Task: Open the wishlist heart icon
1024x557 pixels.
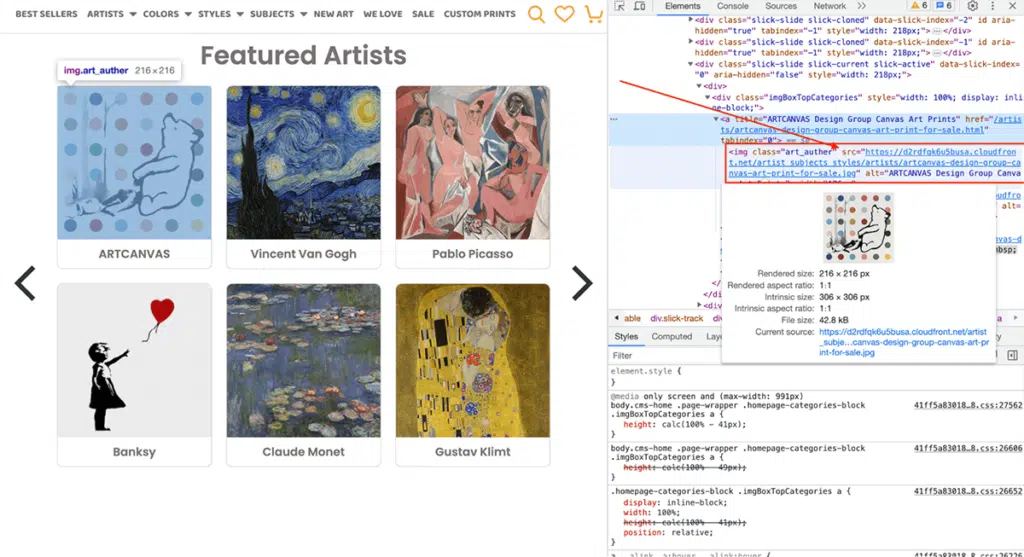Action: [x=564, y=14]
